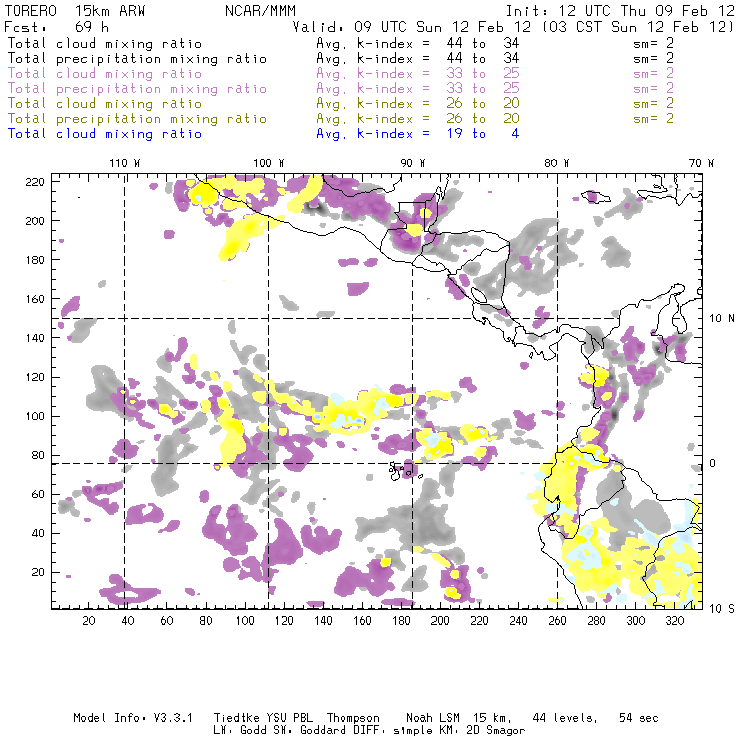Select the '20' tick on horizontal axis

[89, 621]
